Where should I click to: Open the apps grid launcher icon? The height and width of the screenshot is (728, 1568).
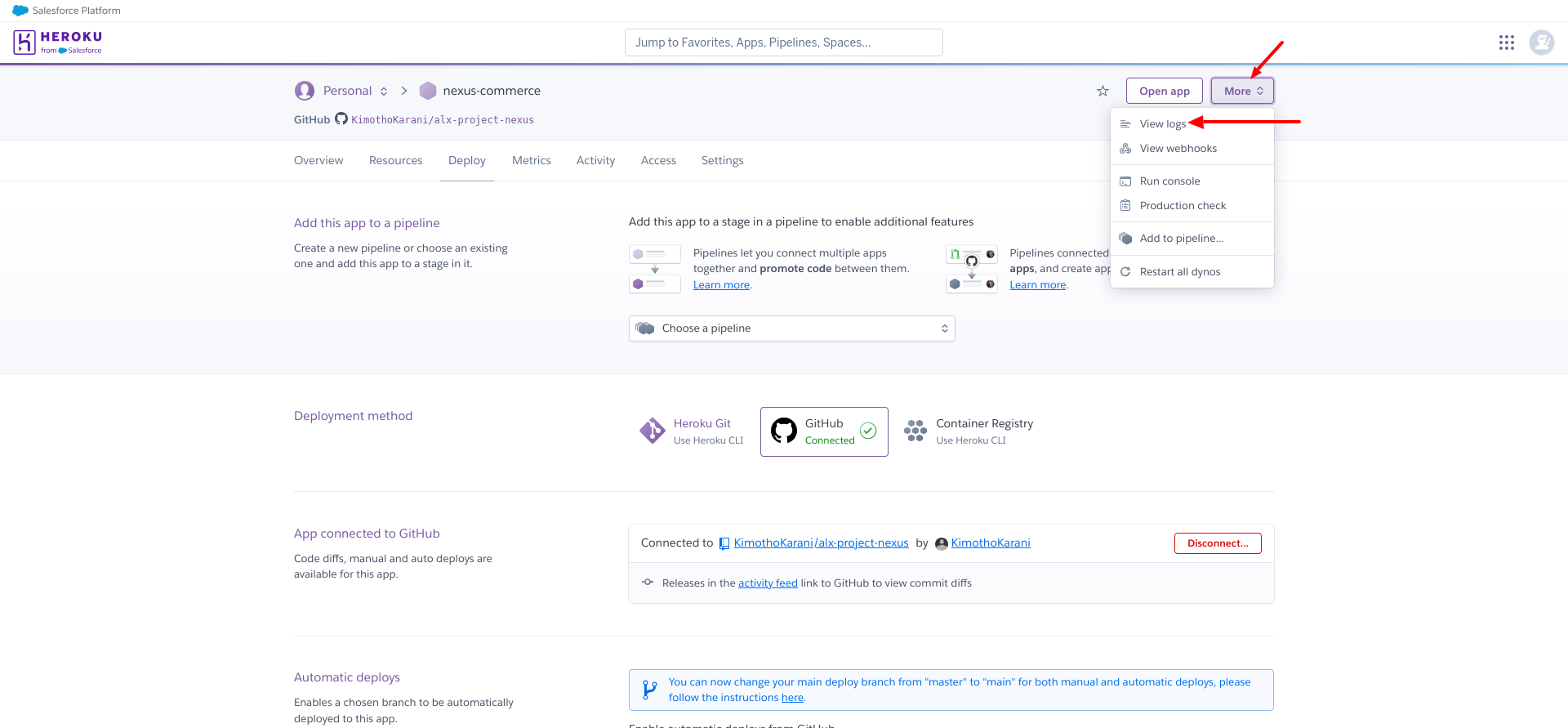tap(1507, 42)
